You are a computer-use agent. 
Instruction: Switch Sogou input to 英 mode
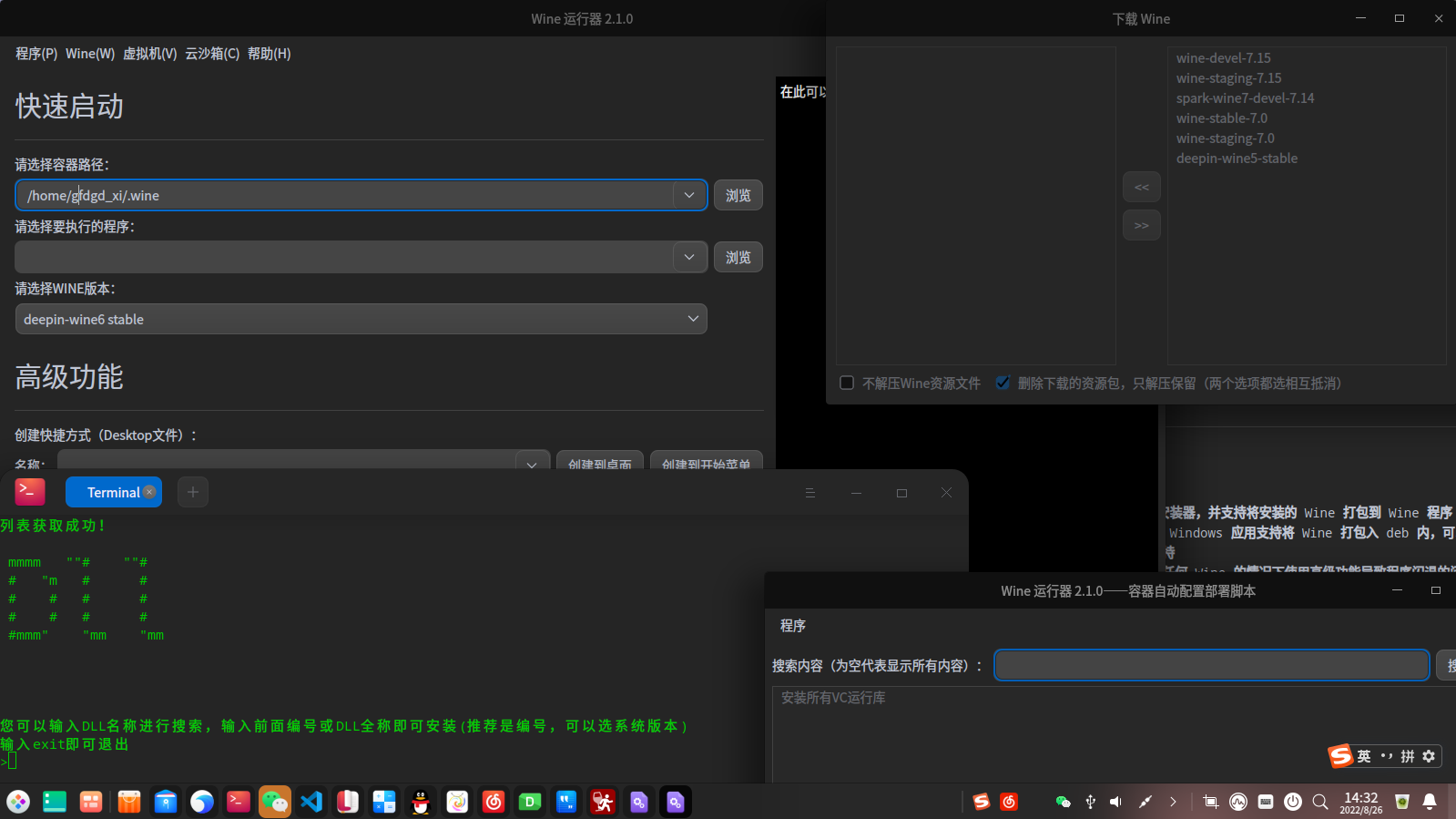coord(1364,756)
